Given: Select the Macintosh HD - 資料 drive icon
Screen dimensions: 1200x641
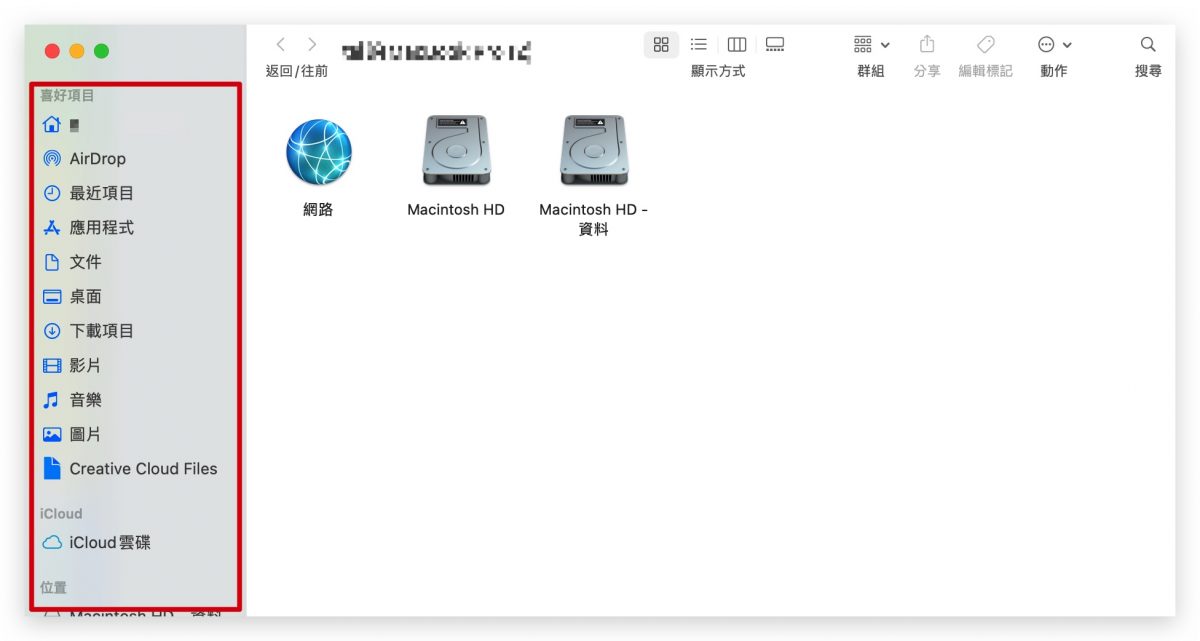Looking at the screenshot, I should 594,150.
